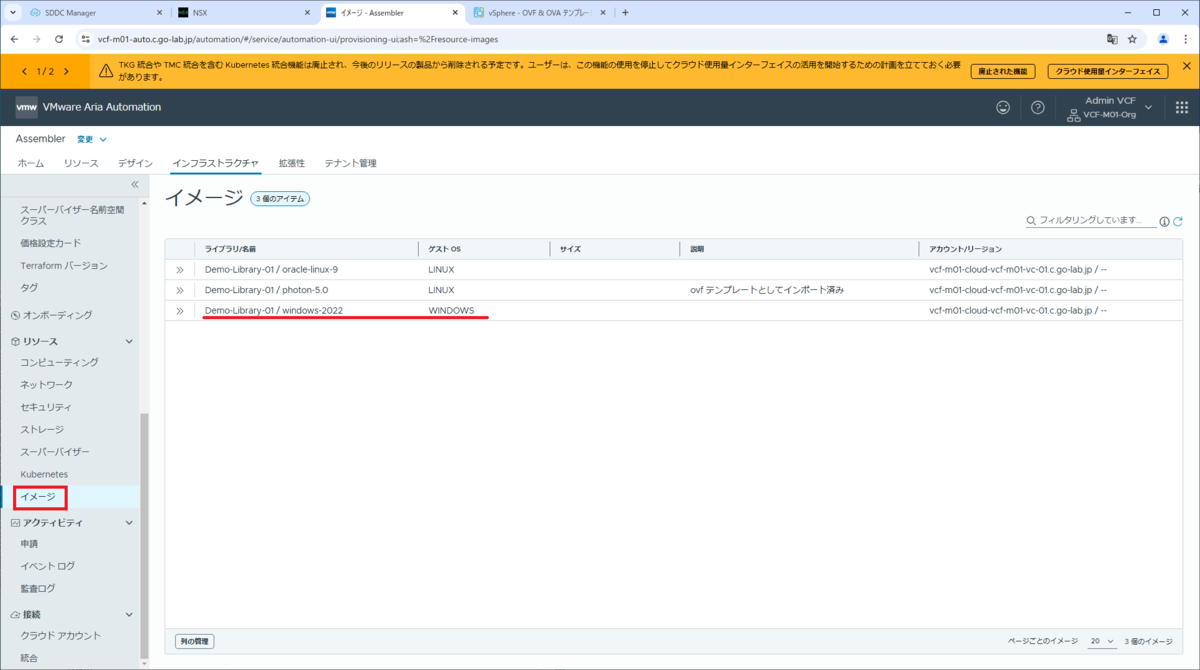Open the help question mark icon
This screenshot has width=1200, height=670.
[x=1038, y=107]
